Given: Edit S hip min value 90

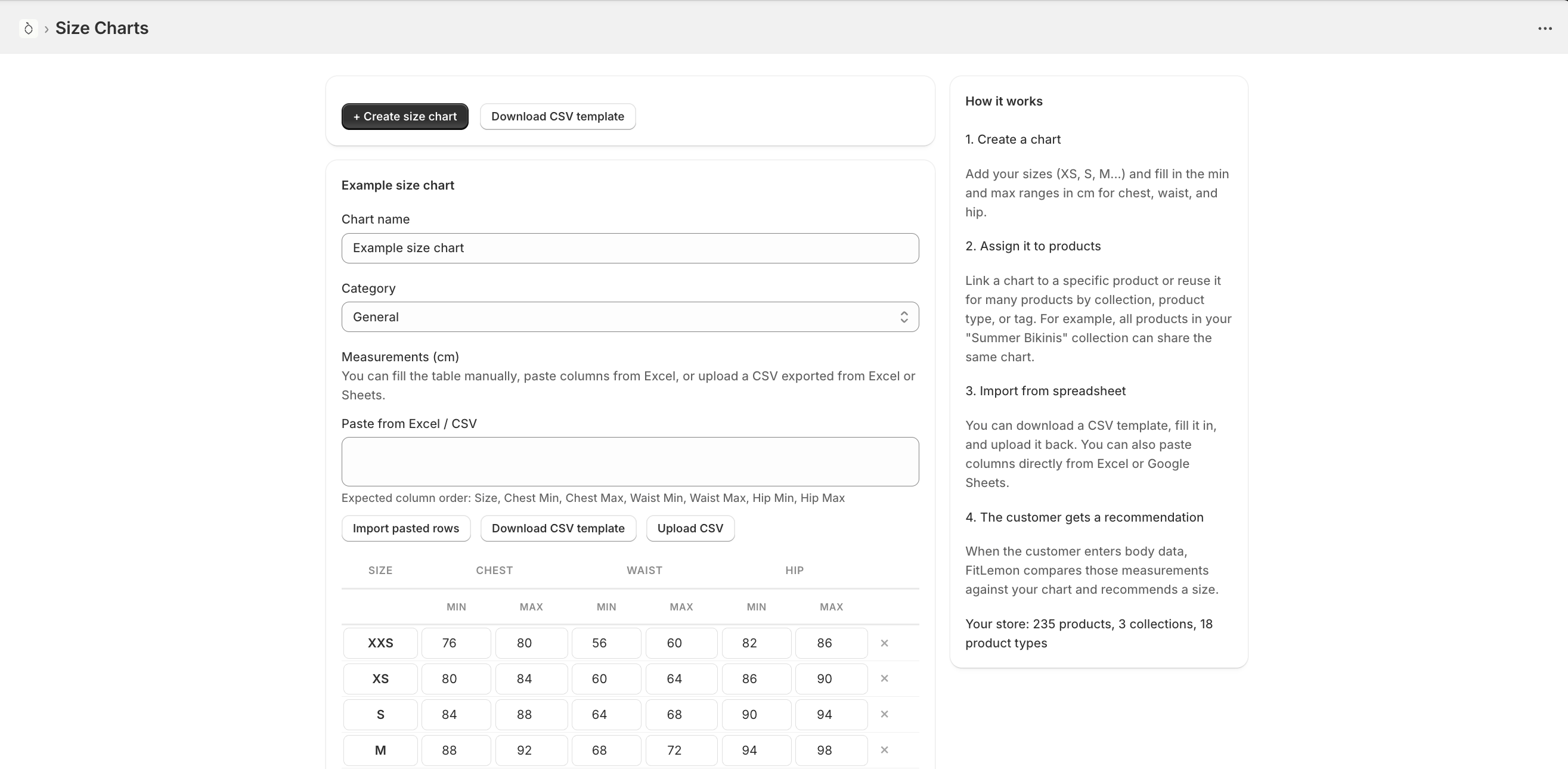Looking at the screenshot, I should point(757,715).
